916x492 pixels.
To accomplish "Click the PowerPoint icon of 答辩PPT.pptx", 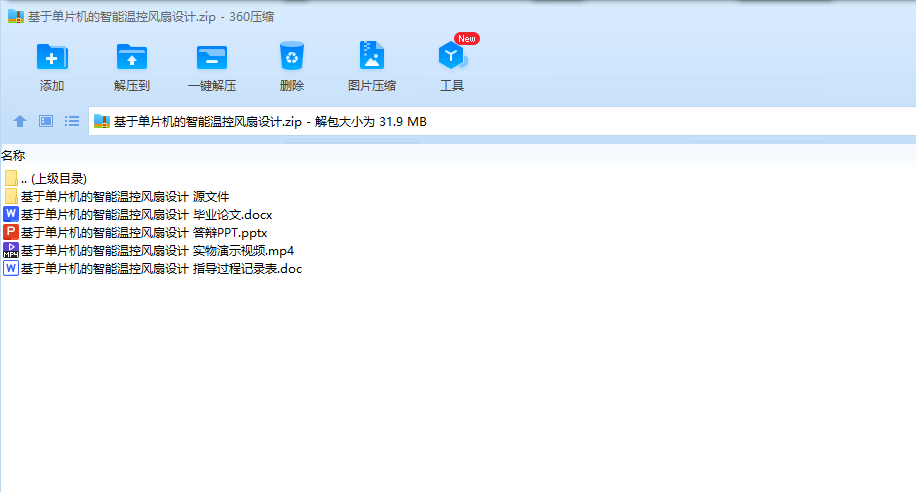I will pyautogui.click(x=11, y=232).
